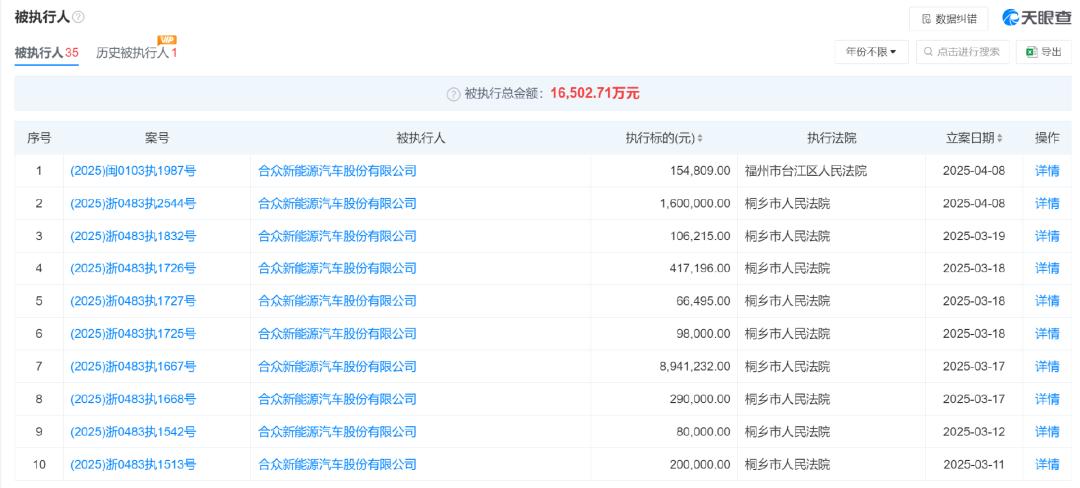Click the VIP badge above 历史被执行人
This screenshot has height=488, width=1080.
167,40
